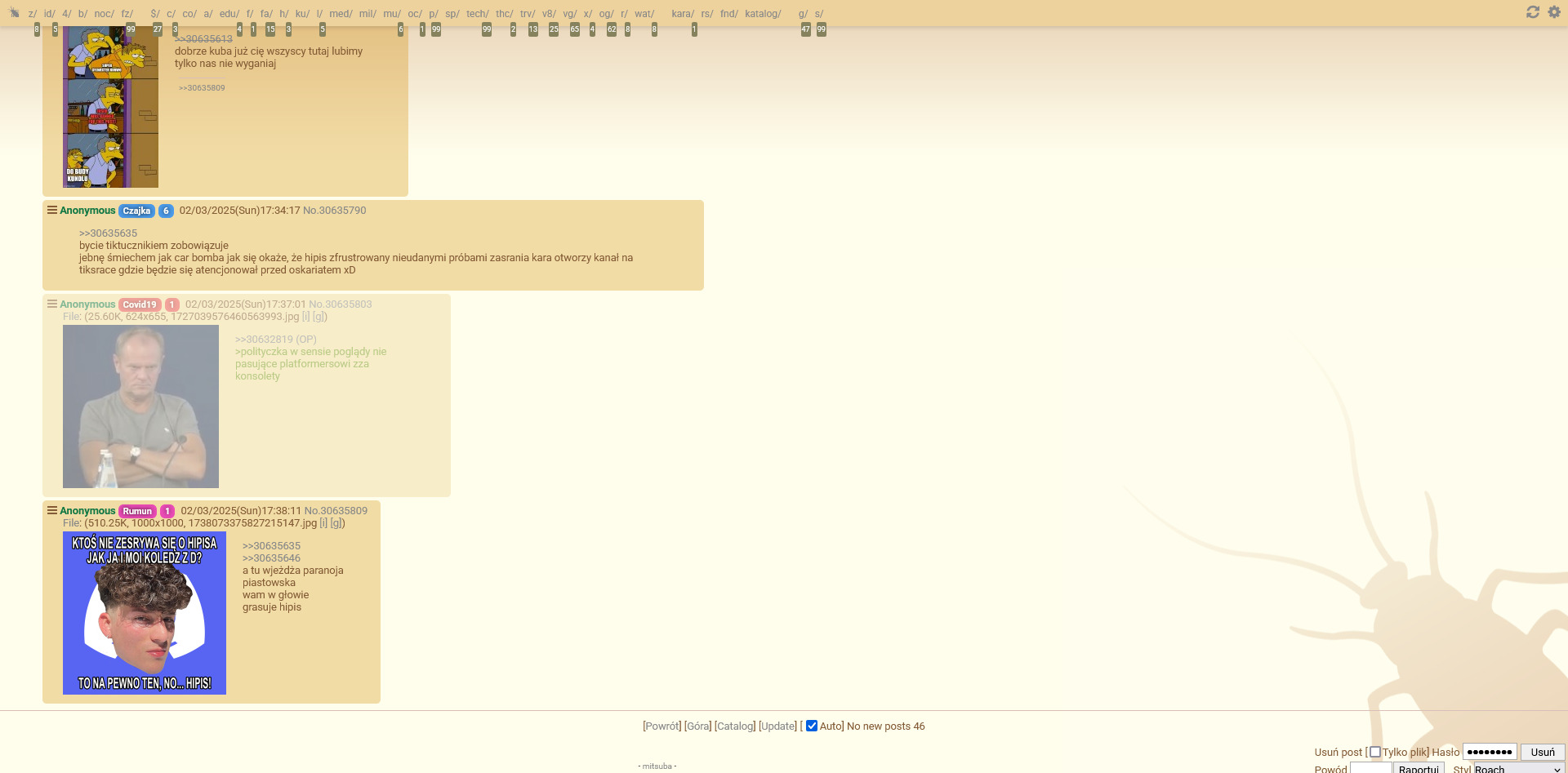Click unread badge 99 under /fz/

pos(131,29)
